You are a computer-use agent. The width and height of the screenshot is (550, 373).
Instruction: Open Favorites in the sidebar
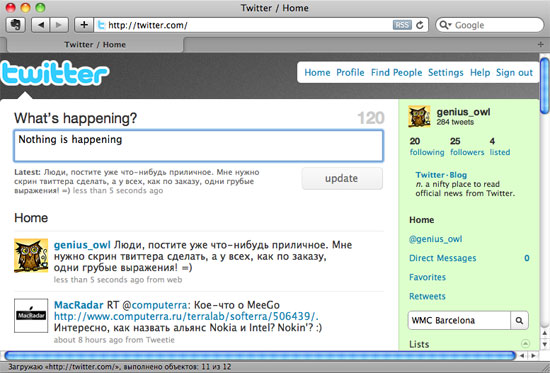click(x=428, y=277)
